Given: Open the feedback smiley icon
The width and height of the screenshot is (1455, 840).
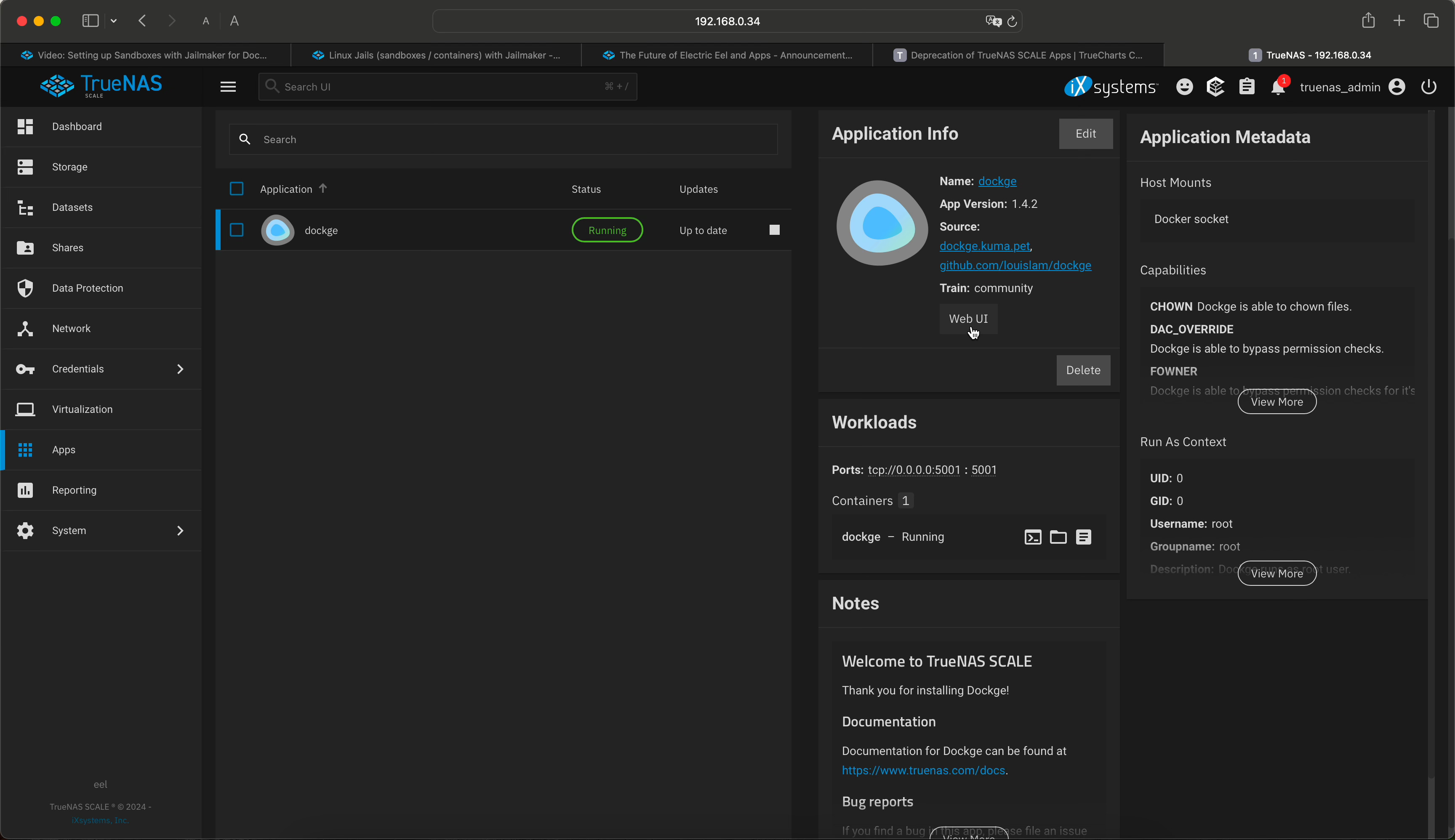Looking at the screenshot, I should point(1184,87).
